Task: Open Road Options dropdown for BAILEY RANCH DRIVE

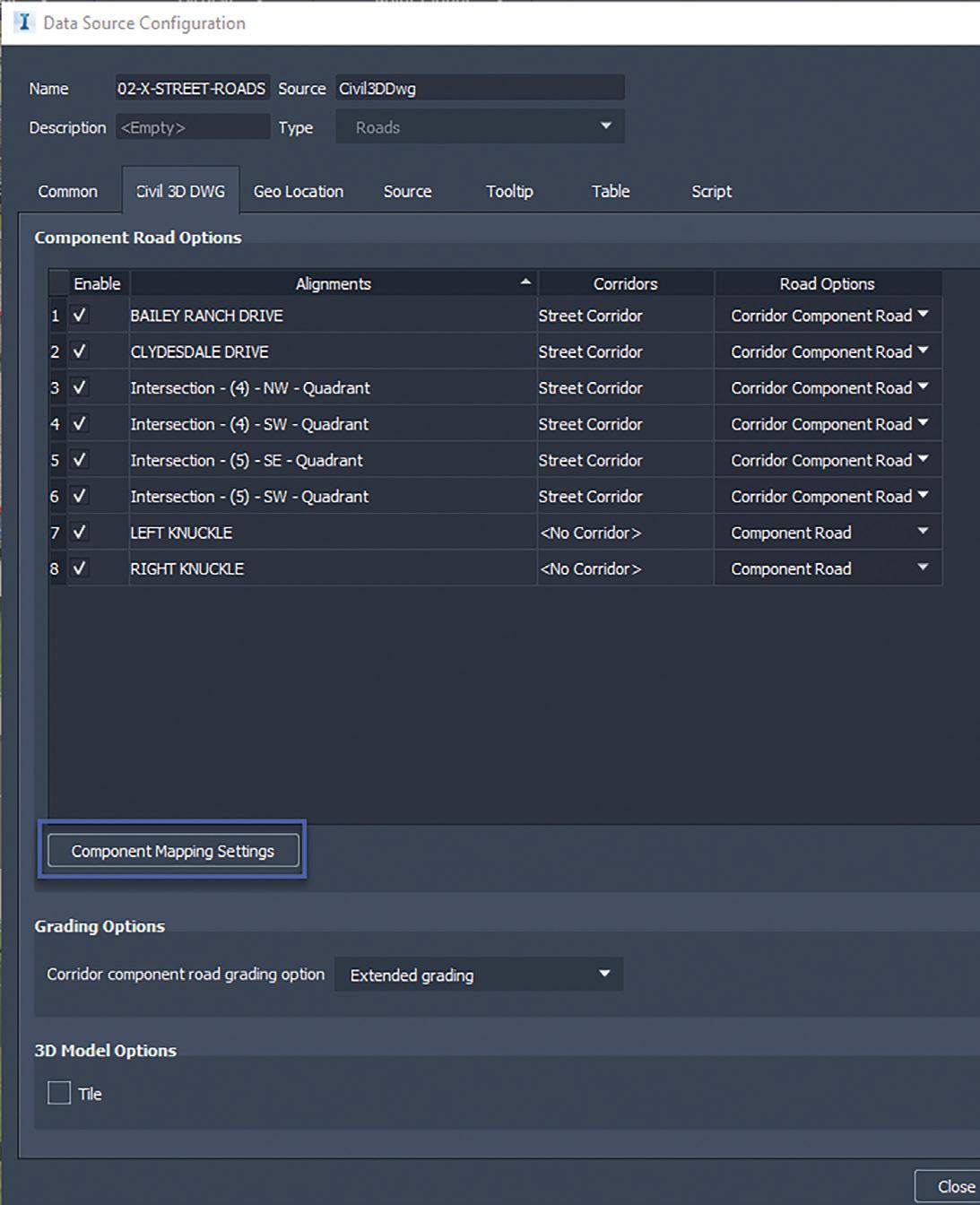Action: (828, 316)
